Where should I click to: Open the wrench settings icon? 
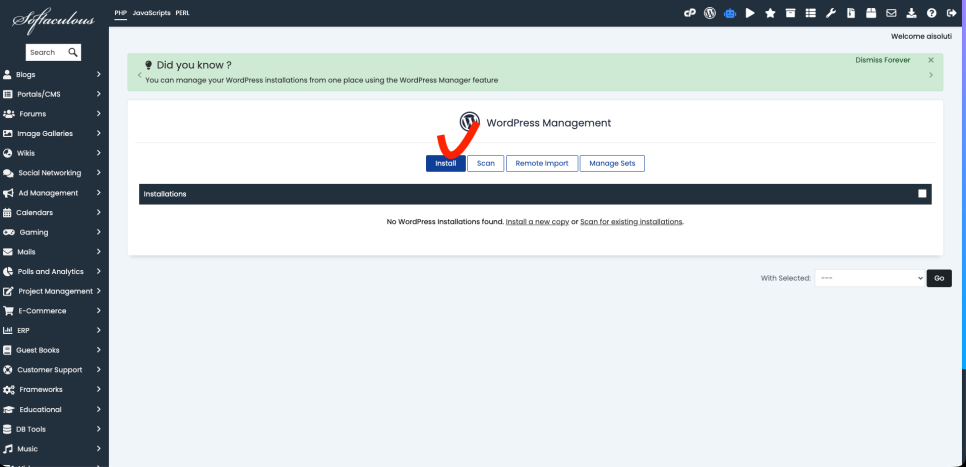pyautogui.click(x=830, y=13)
